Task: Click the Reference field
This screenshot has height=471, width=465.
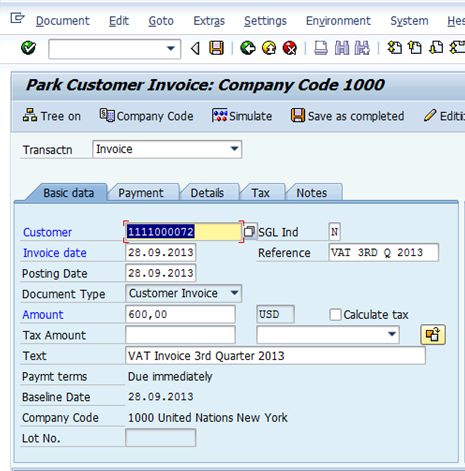Action: click(x=384, y=252)
